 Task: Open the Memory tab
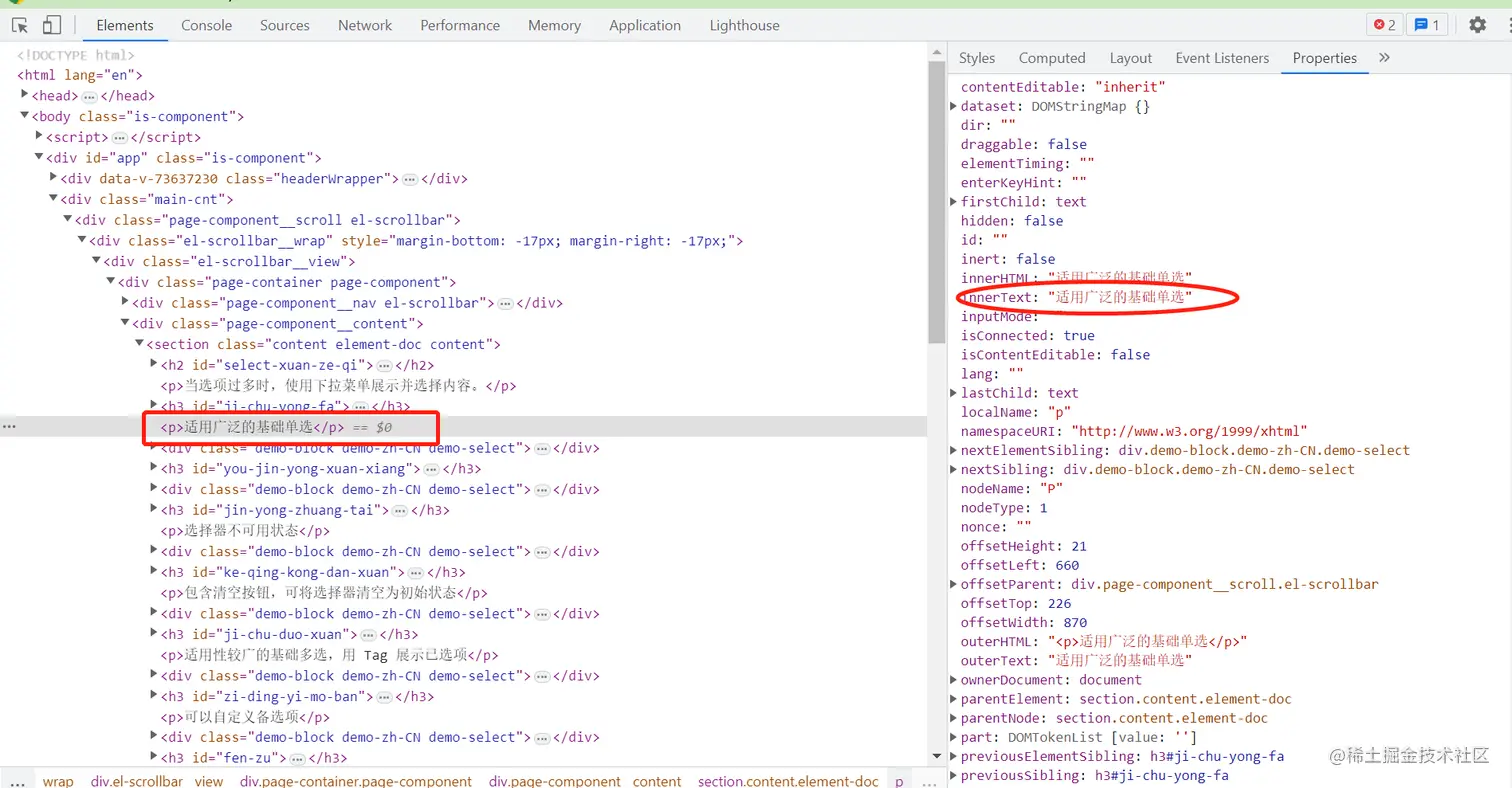coord(554,25)
